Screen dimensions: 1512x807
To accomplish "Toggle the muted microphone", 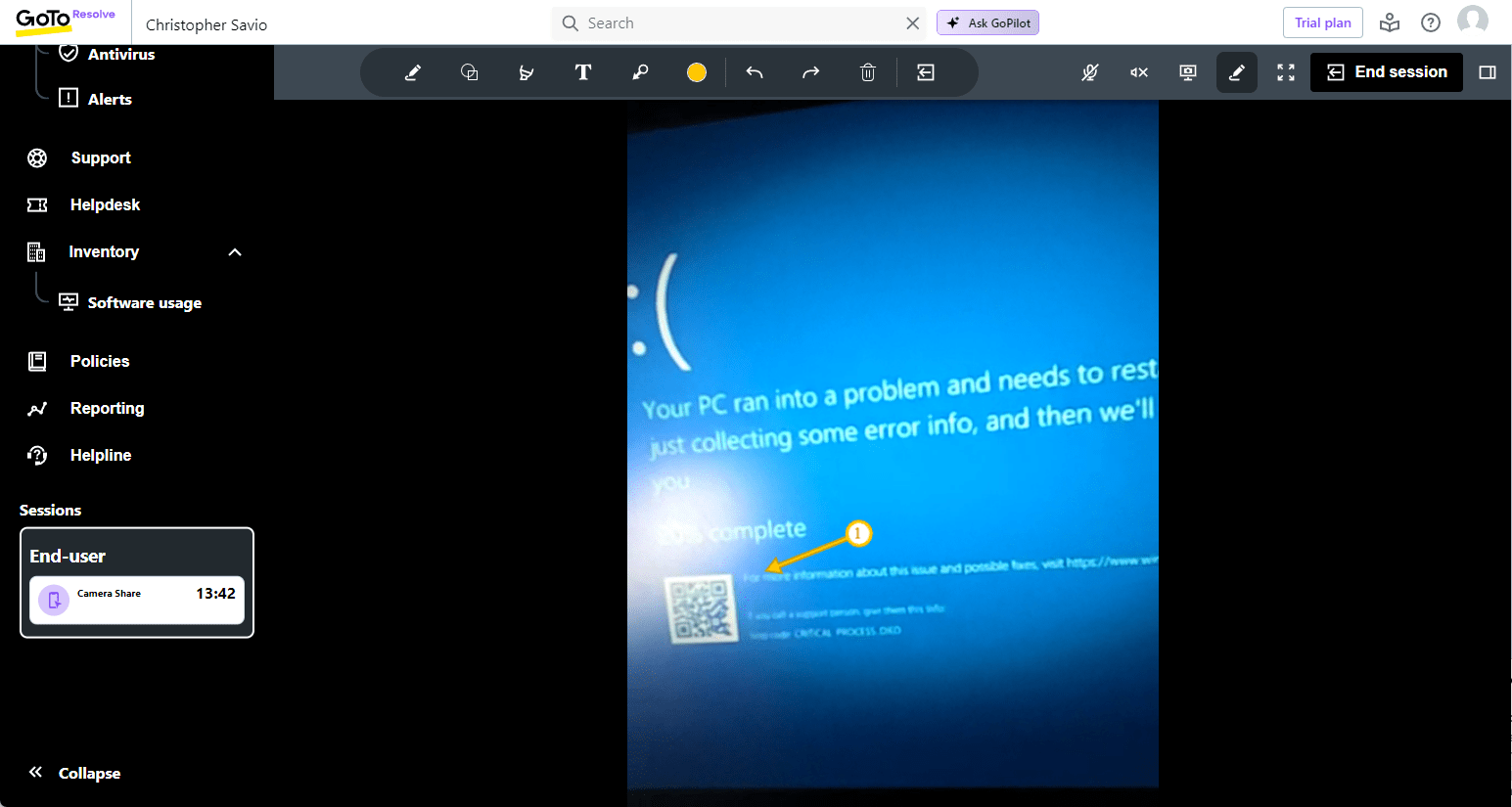I will [1090, 72].
